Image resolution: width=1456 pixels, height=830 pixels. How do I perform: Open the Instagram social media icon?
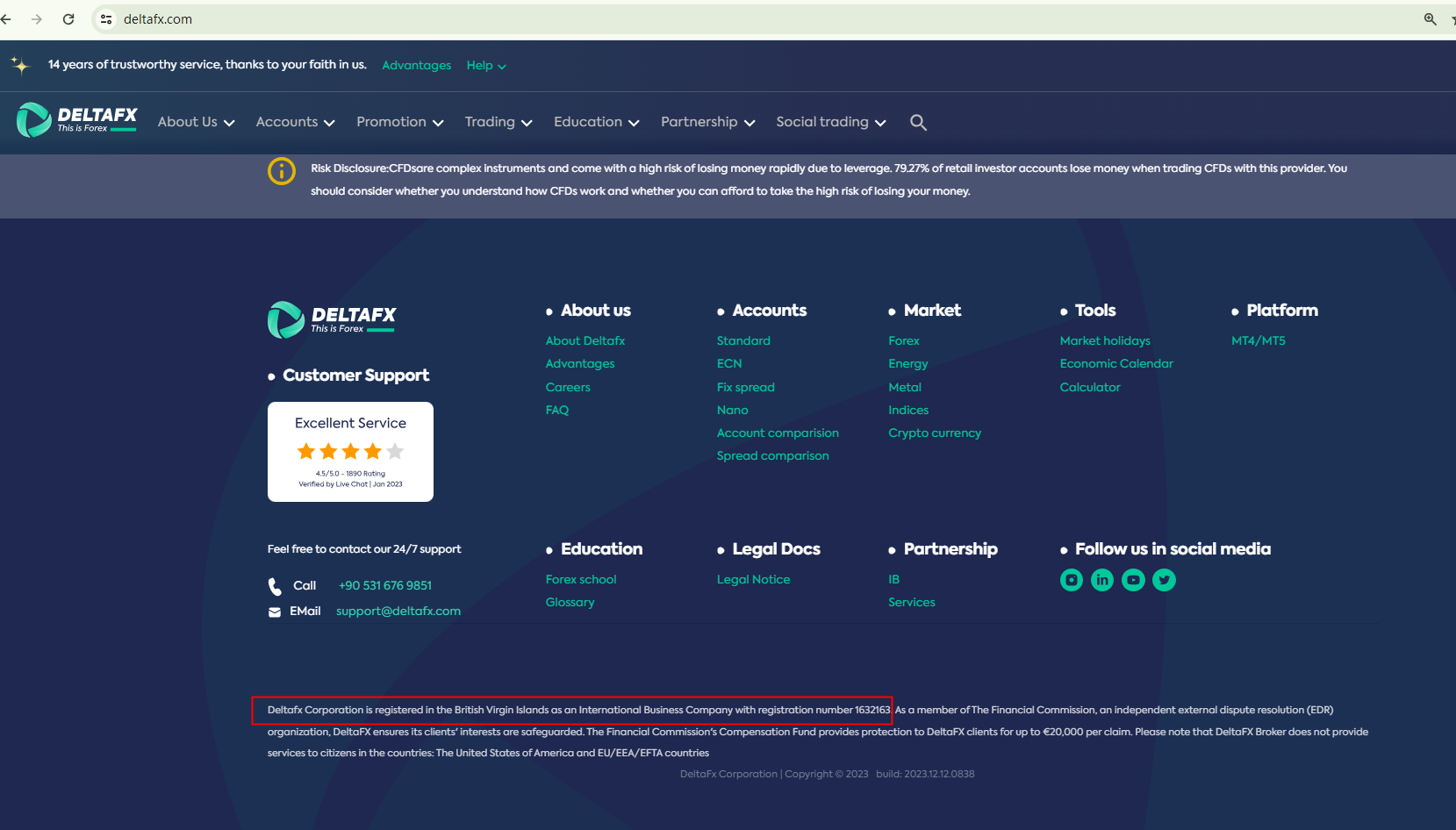tap(1071, 580)
